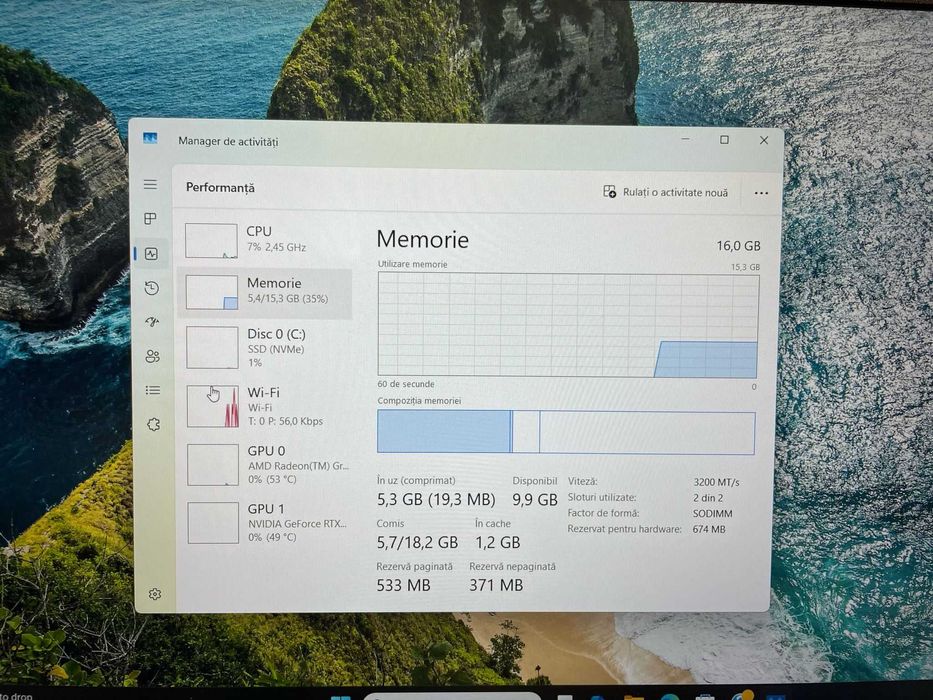933x700 pixels.
Task: Go to the Processes page icon
Action: click(151, 218)
